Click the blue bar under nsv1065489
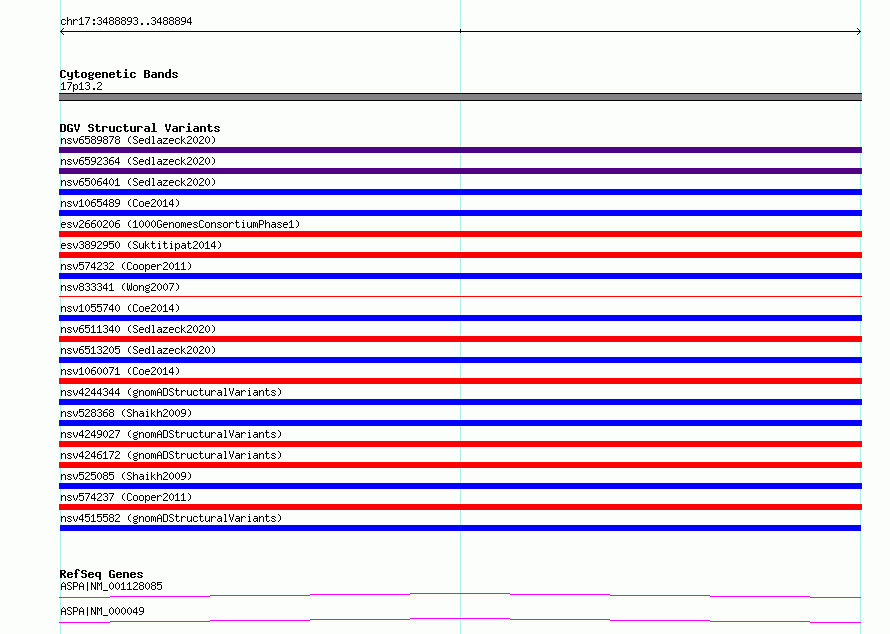890x634 pixels. pos(460,213)
